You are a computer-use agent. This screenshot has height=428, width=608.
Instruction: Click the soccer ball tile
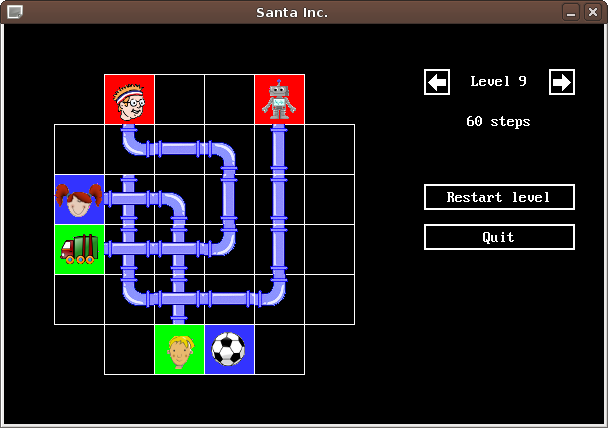pos(230,349)
